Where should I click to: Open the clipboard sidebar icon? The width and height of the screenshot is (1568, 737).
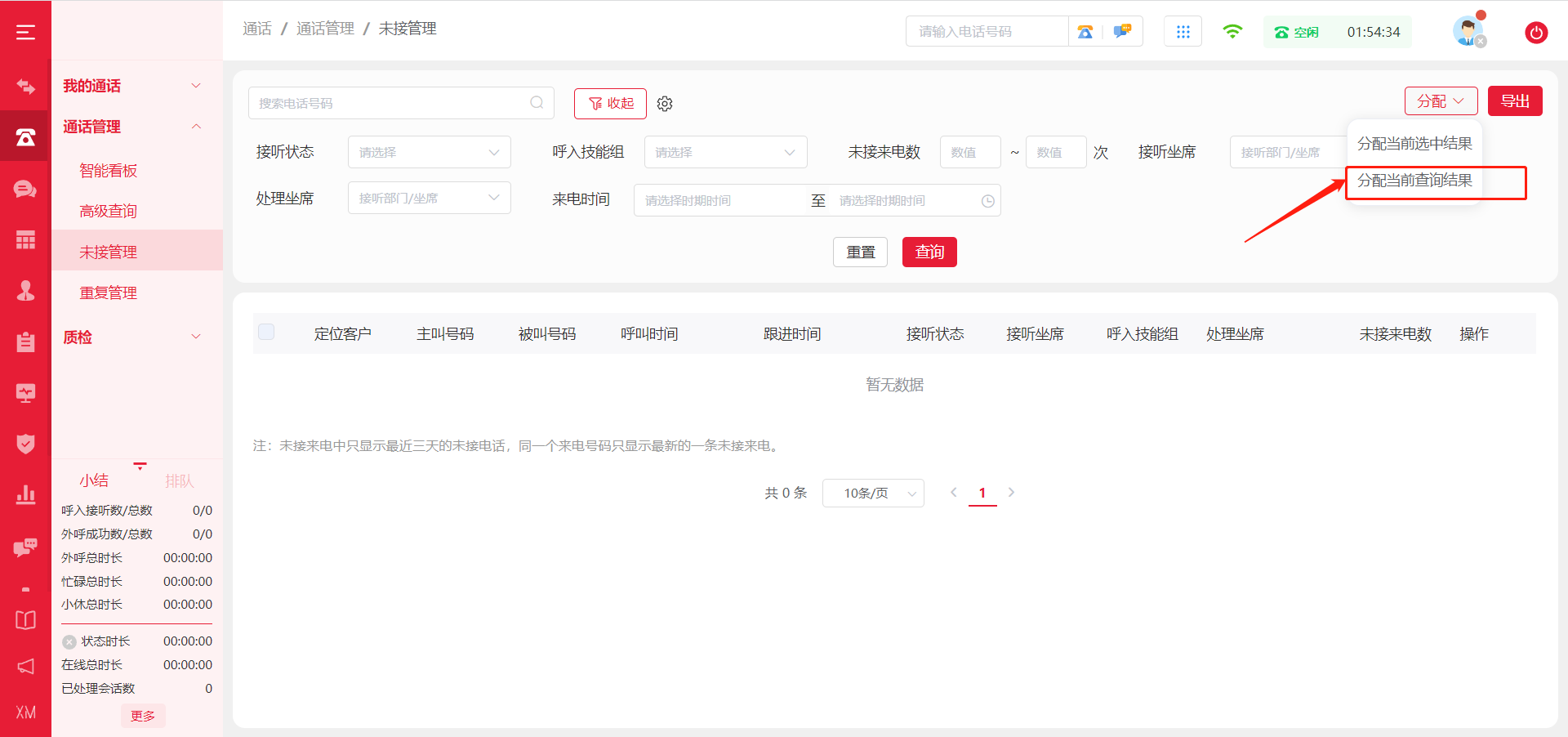click(25, 342)
